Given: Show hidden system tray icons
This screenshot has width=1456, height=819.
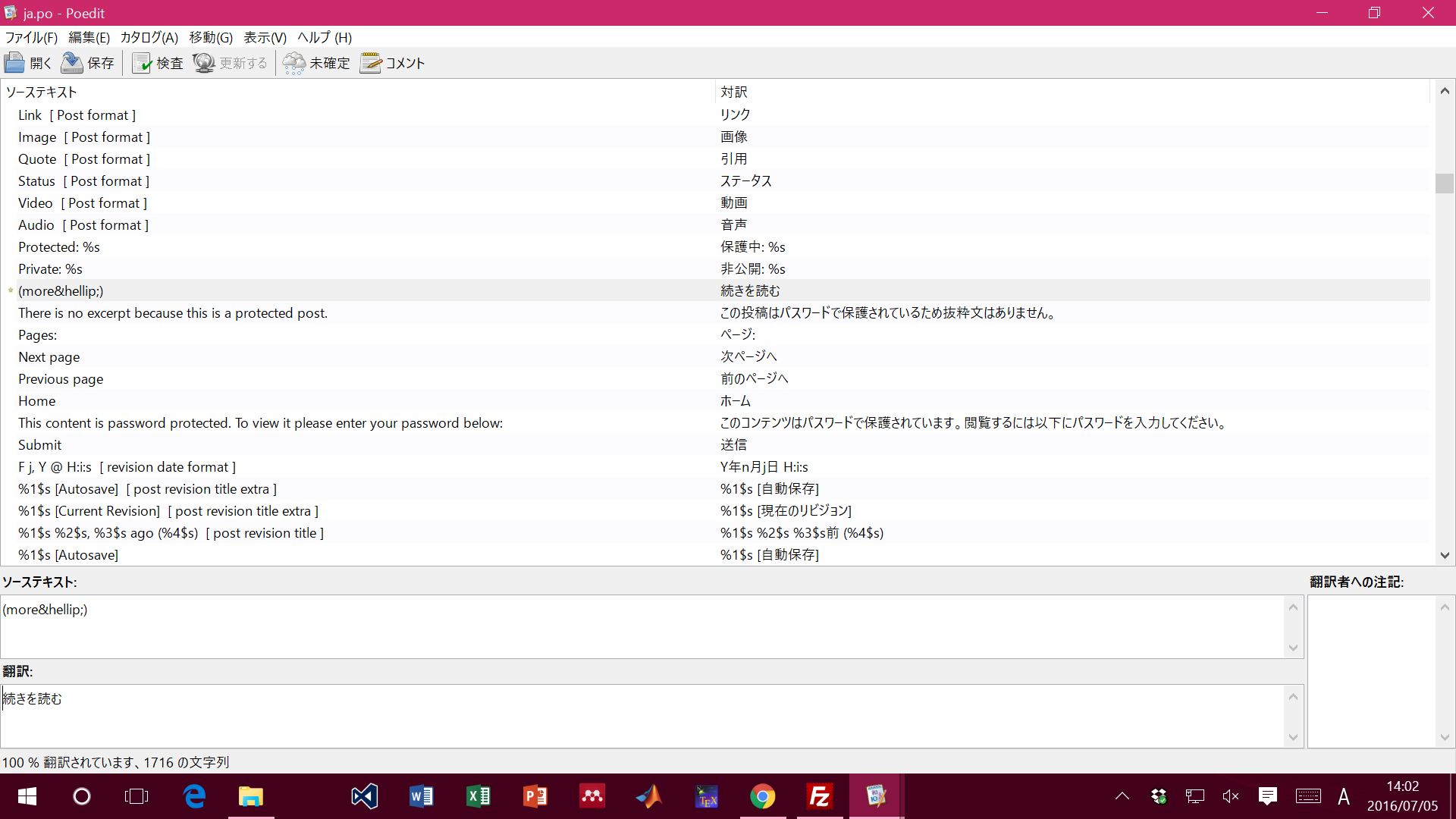Looking at the screenshot, I should pos(1122,796).
